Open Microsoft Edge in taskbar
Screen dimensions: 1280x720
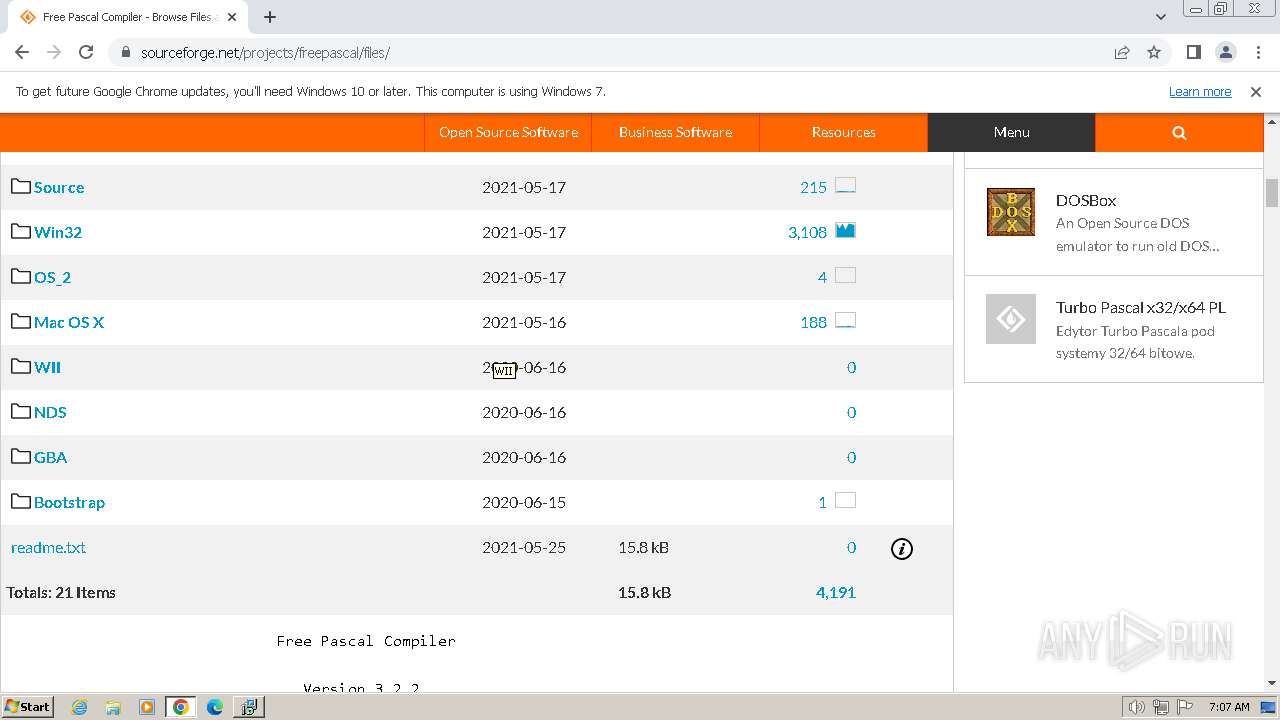214,707
